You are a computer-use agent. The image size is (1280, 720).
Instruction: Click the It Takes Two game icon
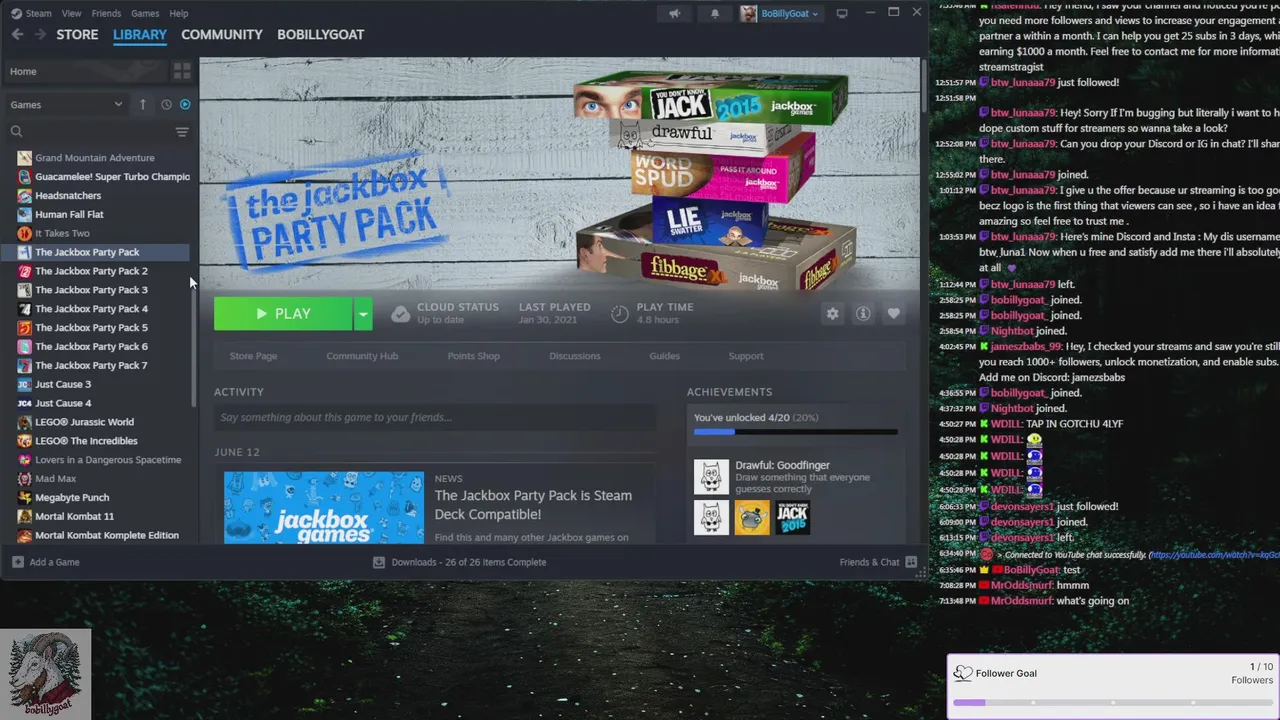[x=25, y=233]
